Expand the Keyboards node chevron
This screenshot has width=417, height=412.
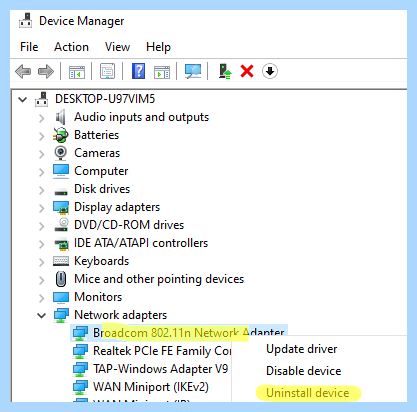(41, 262)
